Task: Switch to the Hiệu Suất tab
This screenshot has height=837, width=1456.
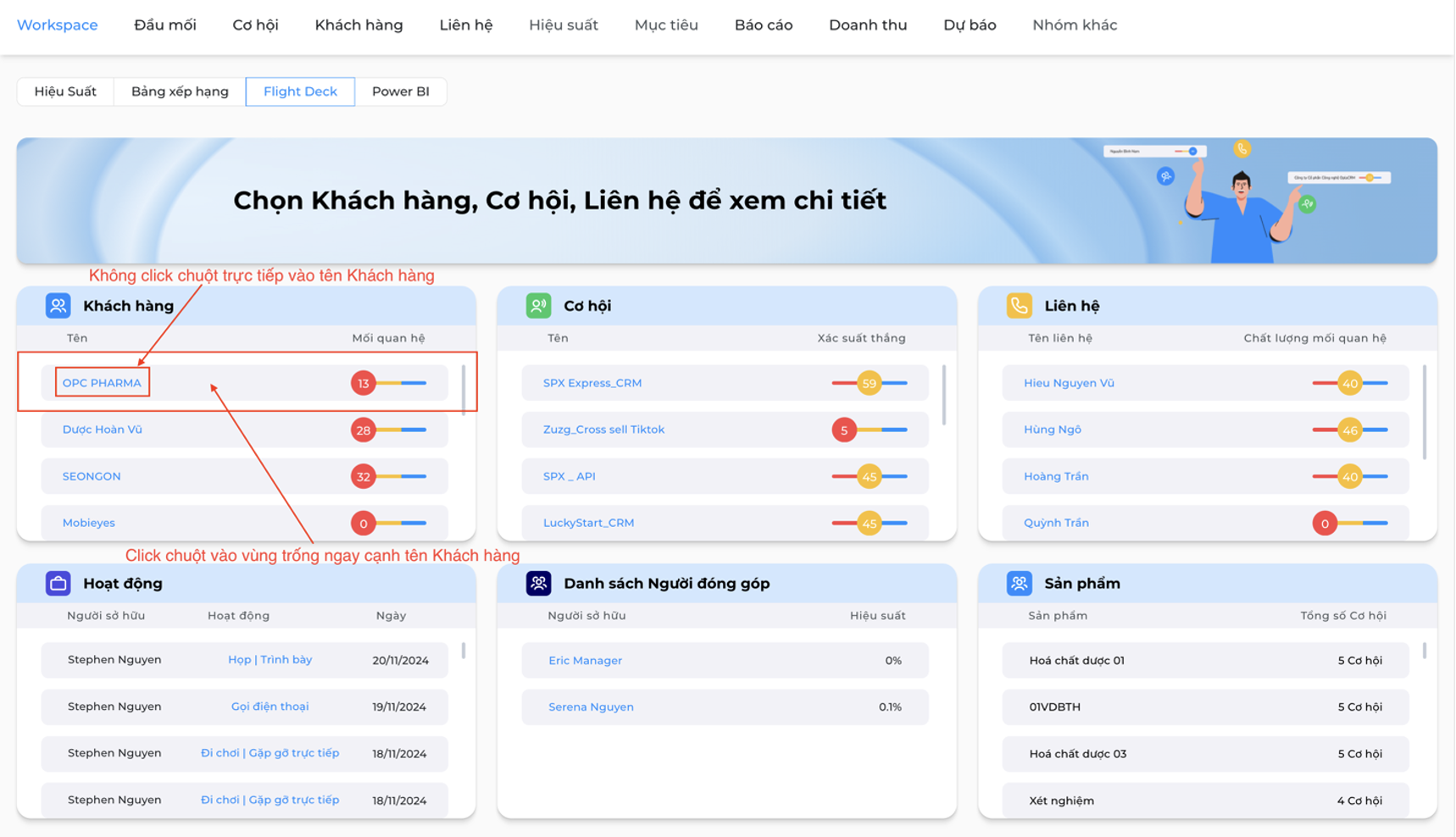Action: (65, 91)
